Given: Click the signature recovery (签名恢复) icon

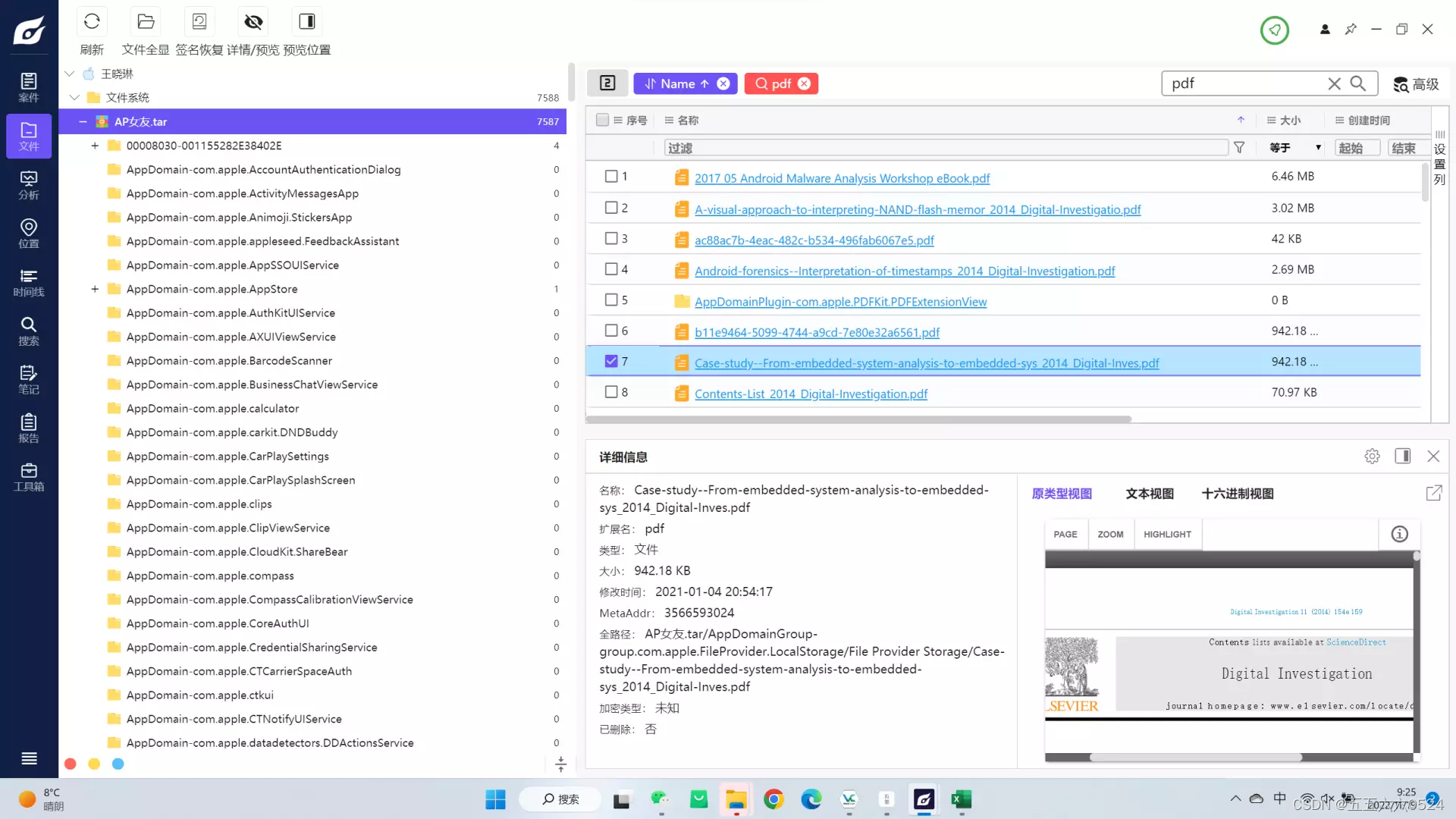Looking at the screenshot, I should [199, 22].
